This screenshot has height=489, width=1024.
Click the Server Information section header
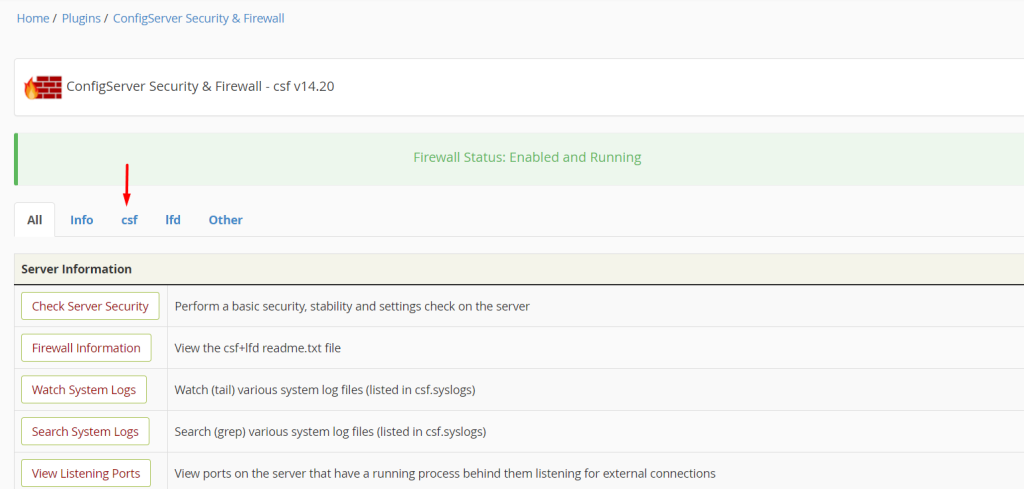[77, 269]
